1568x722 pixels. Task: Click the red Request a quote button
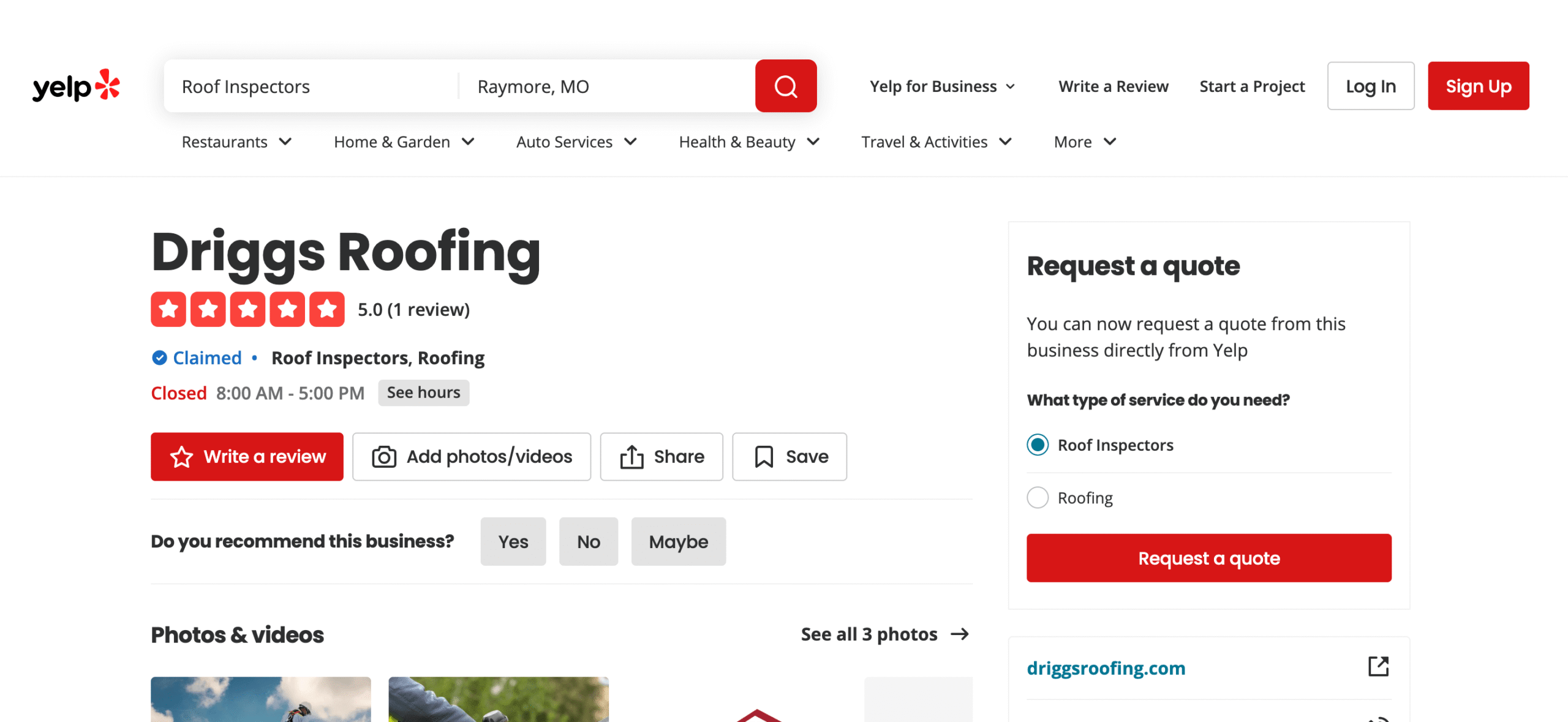(x=1208, y=558)
